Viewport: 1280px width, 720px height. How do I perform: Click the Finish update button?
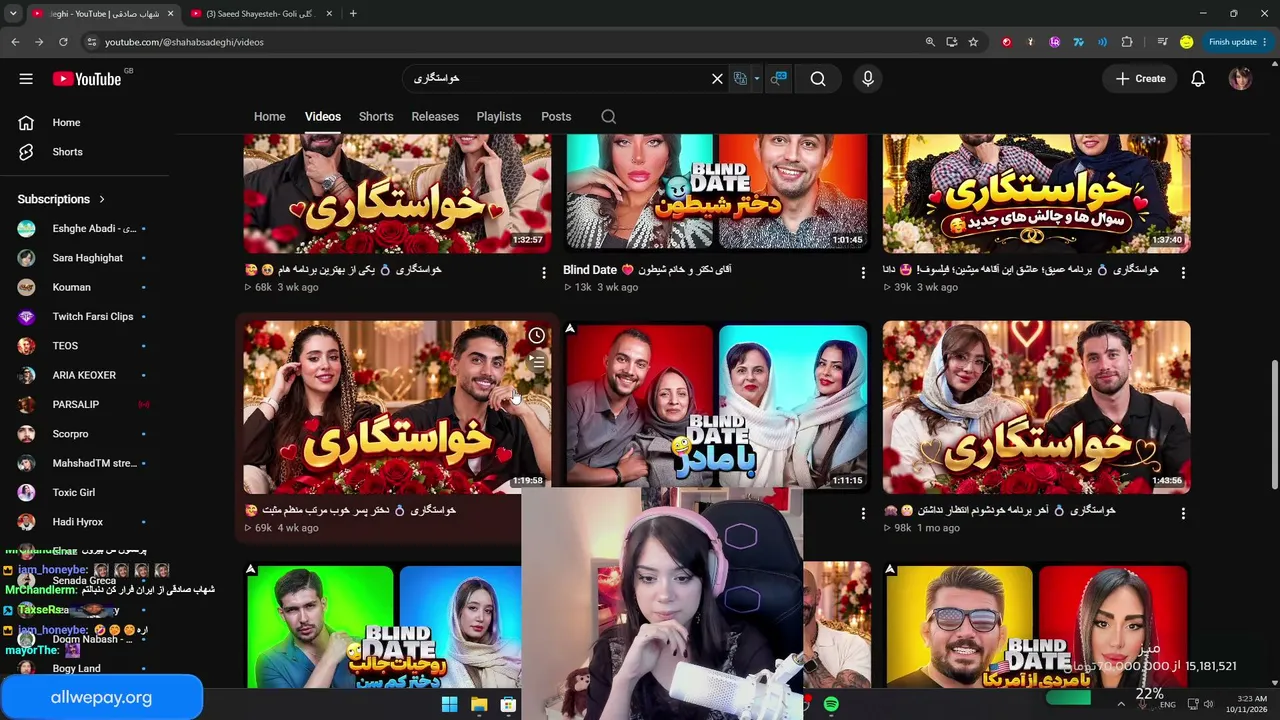[x=1236, y=42]
